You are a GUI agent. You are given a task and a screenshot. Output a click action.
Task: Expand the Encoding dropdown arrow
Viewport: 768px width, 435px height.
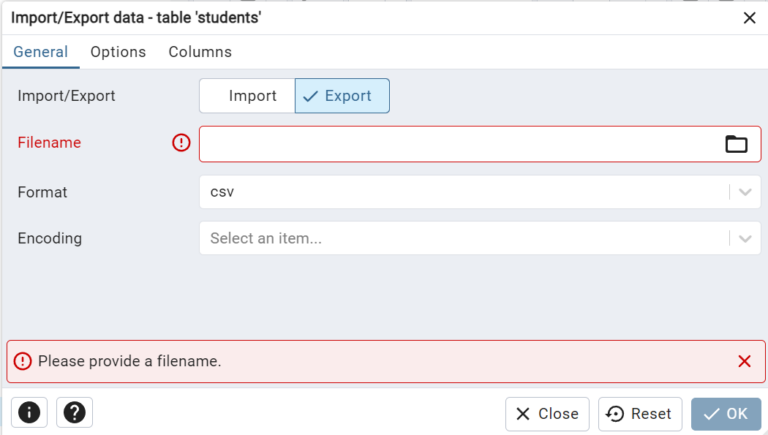tap(745, 238)
